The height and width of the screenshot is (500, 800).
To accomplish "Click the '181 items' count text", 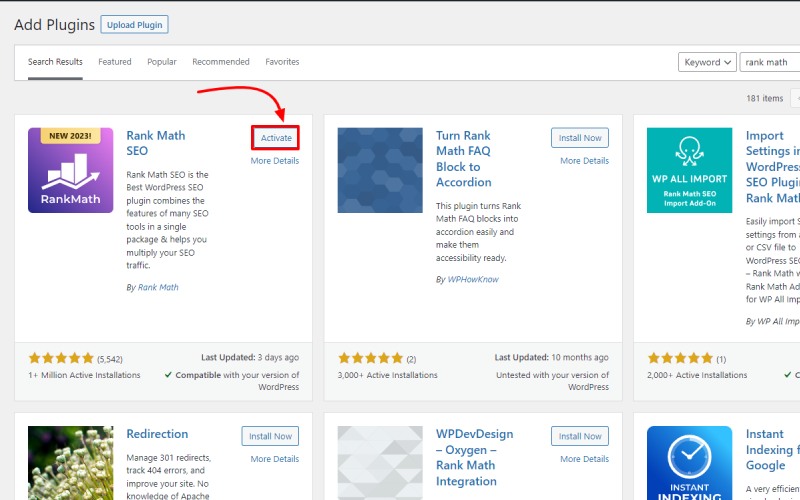I will (764, 98).
